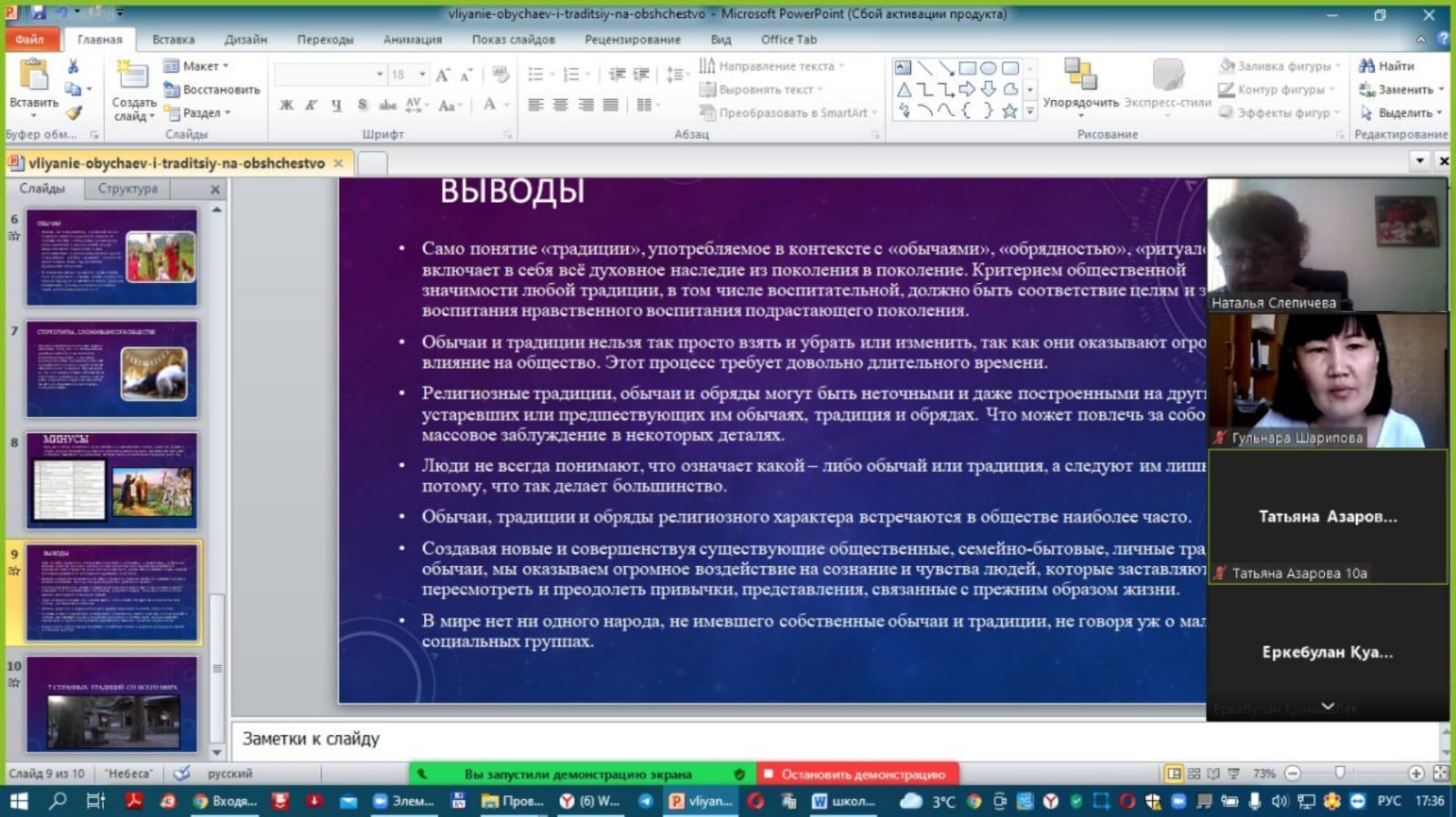Open the Layout (Макет) dropdown
This screenshot has height=817, width=1456.
(197, 66)
